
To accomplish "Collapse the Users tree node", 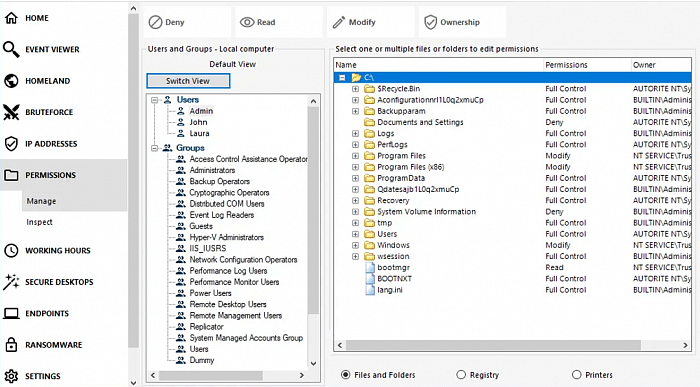I will [154, 100].
